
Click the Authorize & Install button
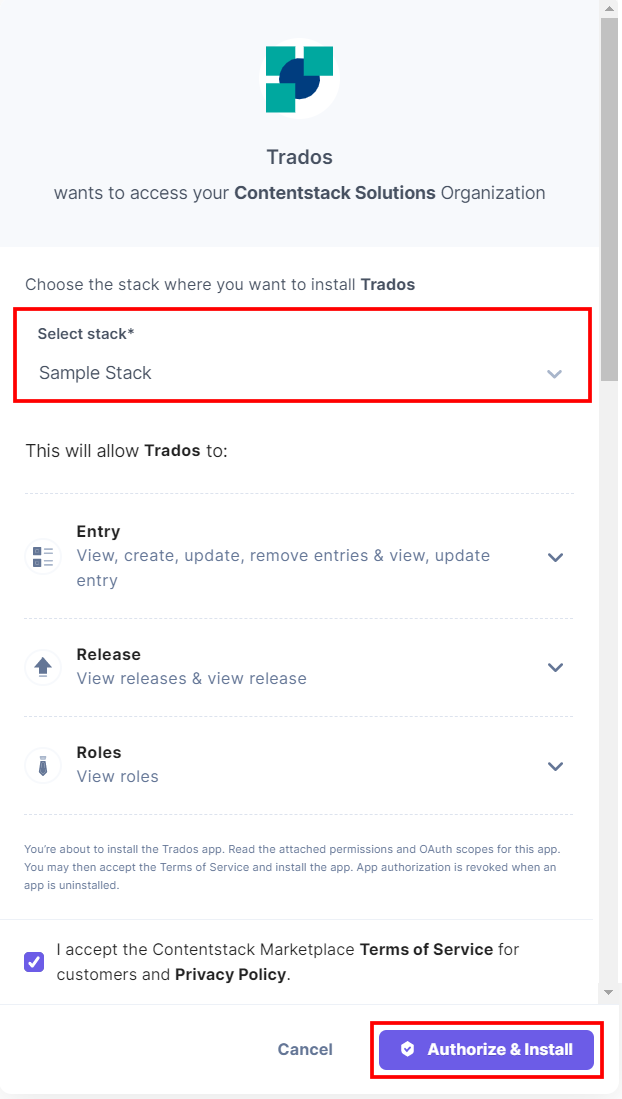[486, 1049]
